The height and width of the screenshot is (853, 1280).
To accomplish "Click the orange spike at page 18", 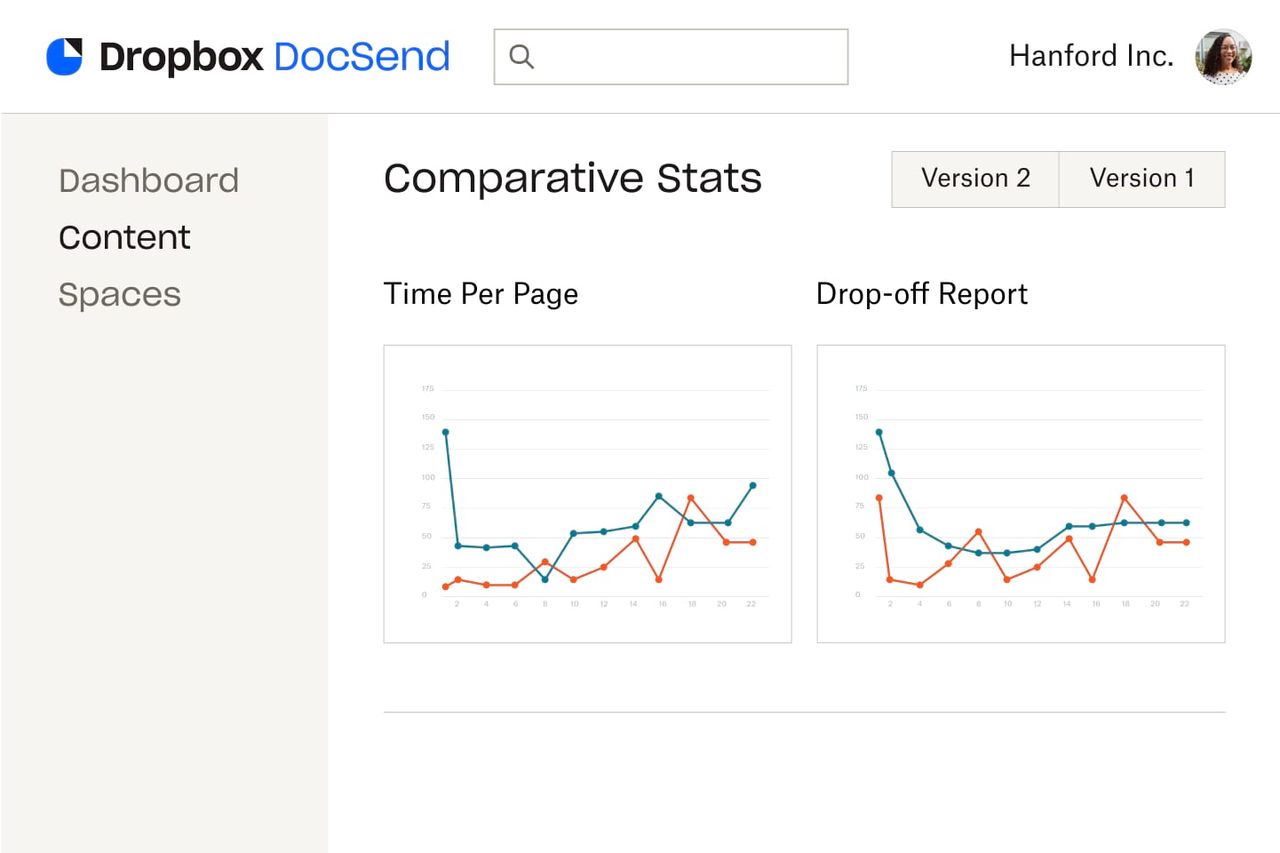I will pyautogui.click(x=690, y=495).
